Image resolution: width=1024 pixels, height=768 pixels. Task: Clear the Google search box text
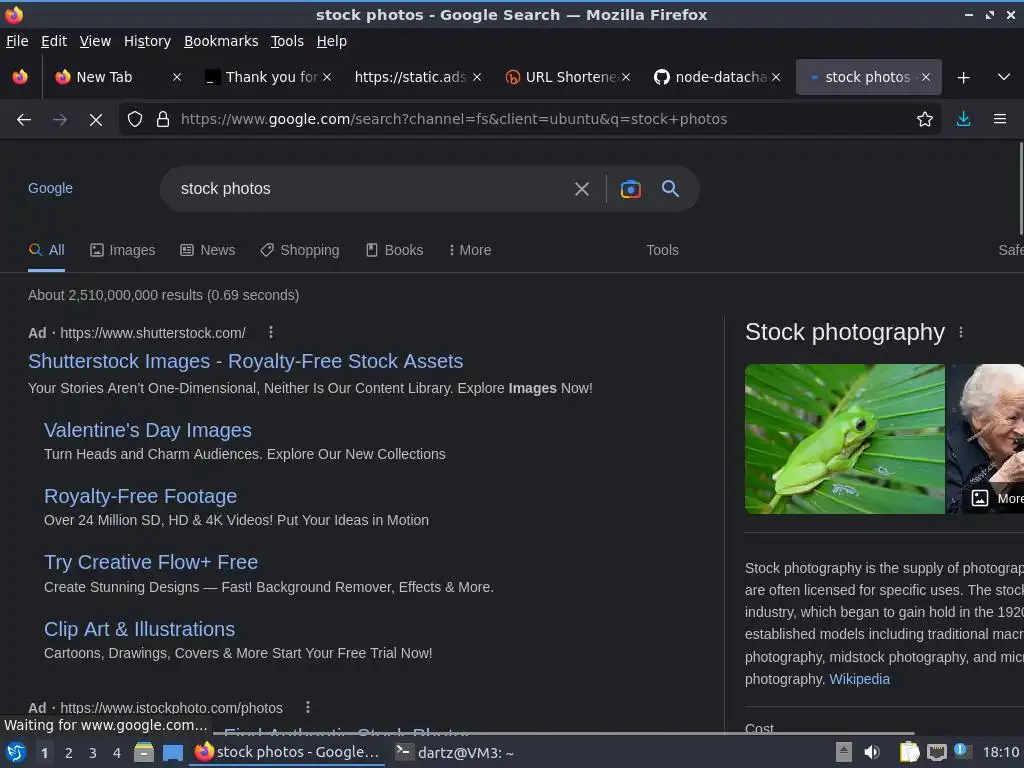(581, 189)
